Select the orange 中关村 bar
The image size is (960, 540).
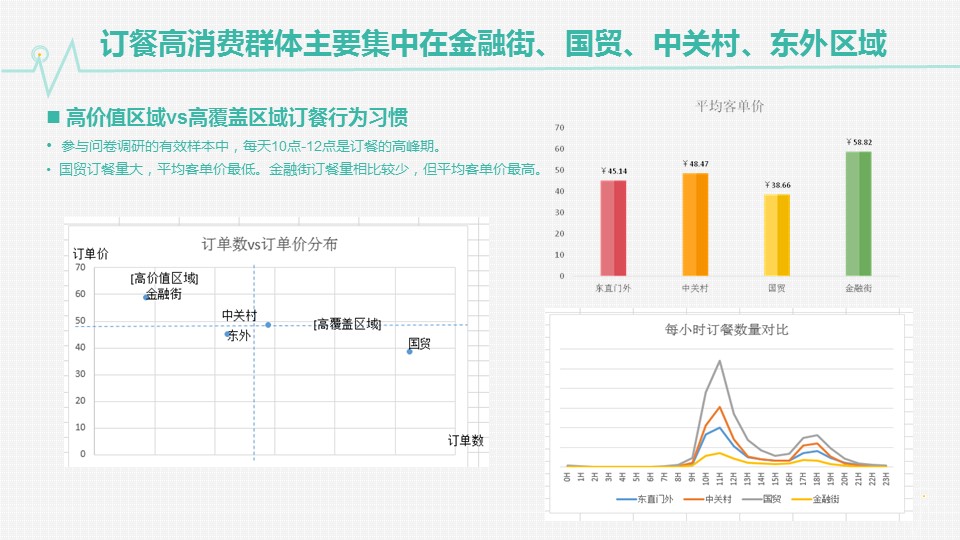click(x=695, y=224)
